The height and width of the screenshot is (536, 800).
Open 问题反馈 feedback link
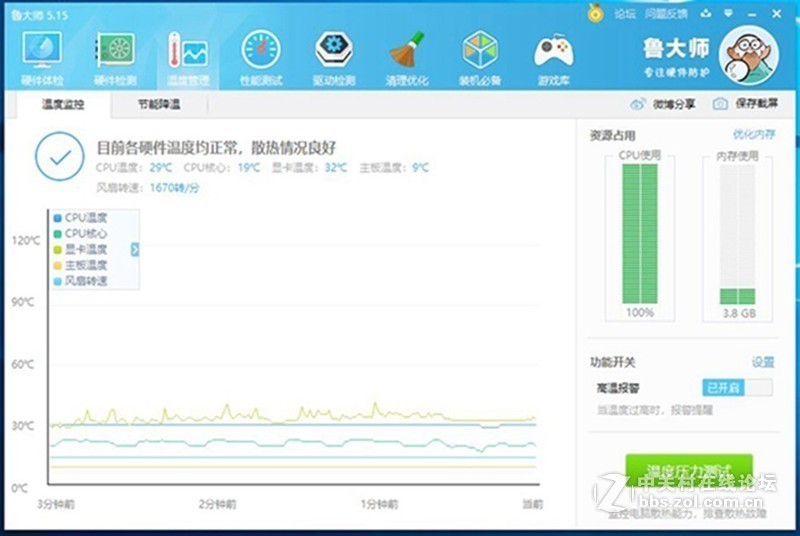(x=666, y=14)
